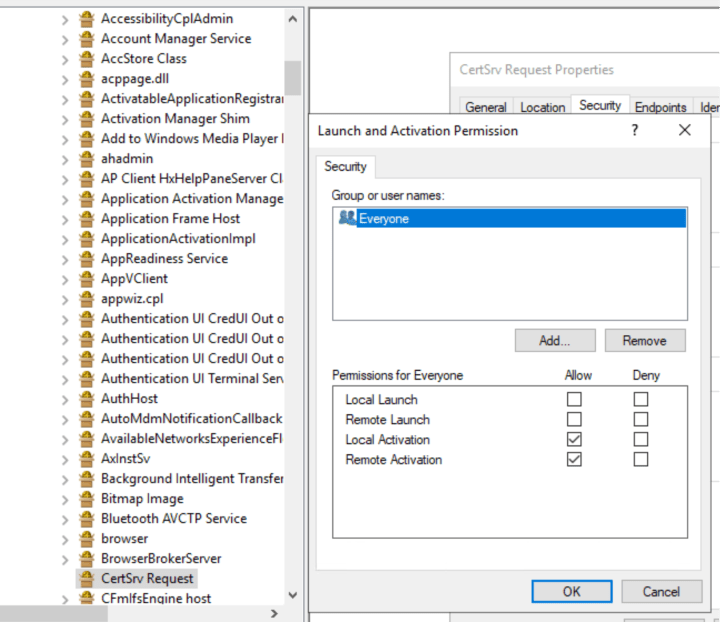Click the Everyone group user icon

(347, 218)
